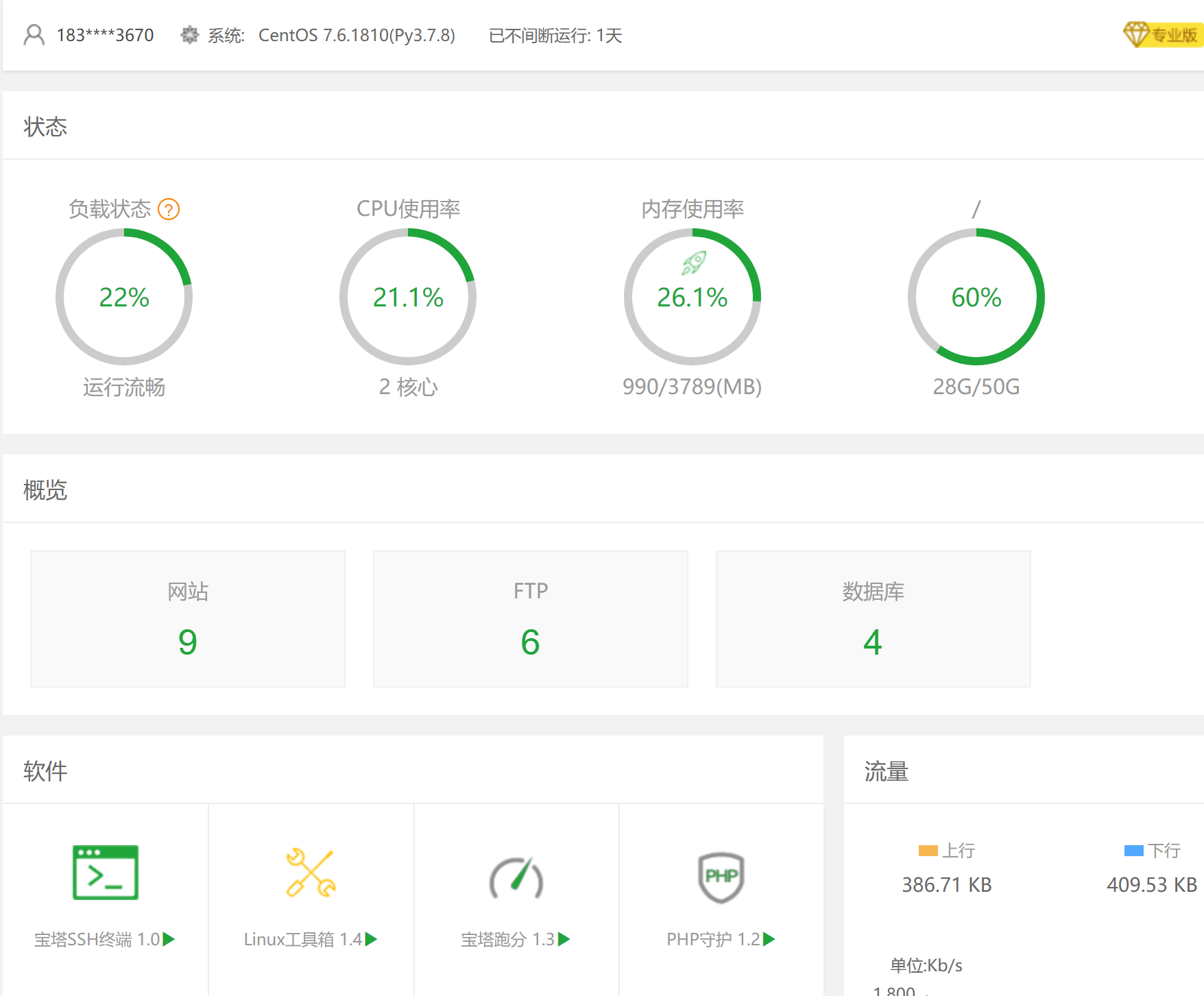Open the 宝塔跑分 speedometer icon
1204x996 pixels.
click(516, 877)
